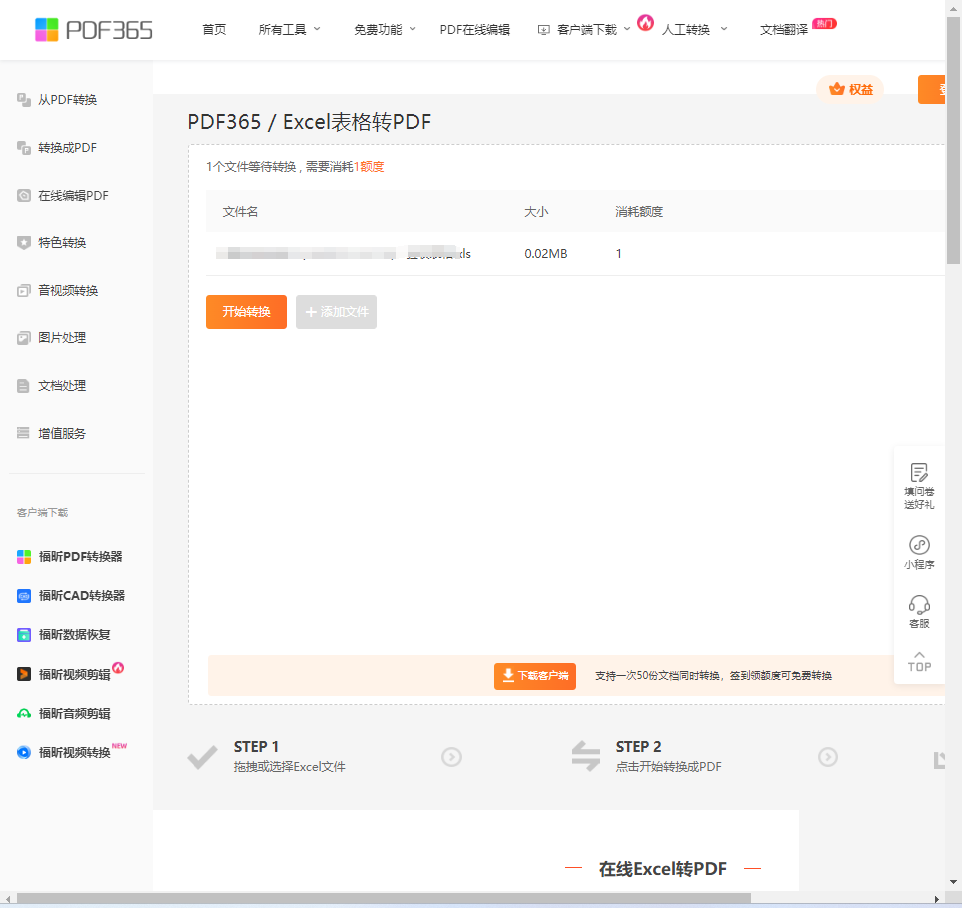This screenshot has height=908, width=962.
Task: Select 福昕视频转换 in the sidebar
Action: click(x=74, y=752)
